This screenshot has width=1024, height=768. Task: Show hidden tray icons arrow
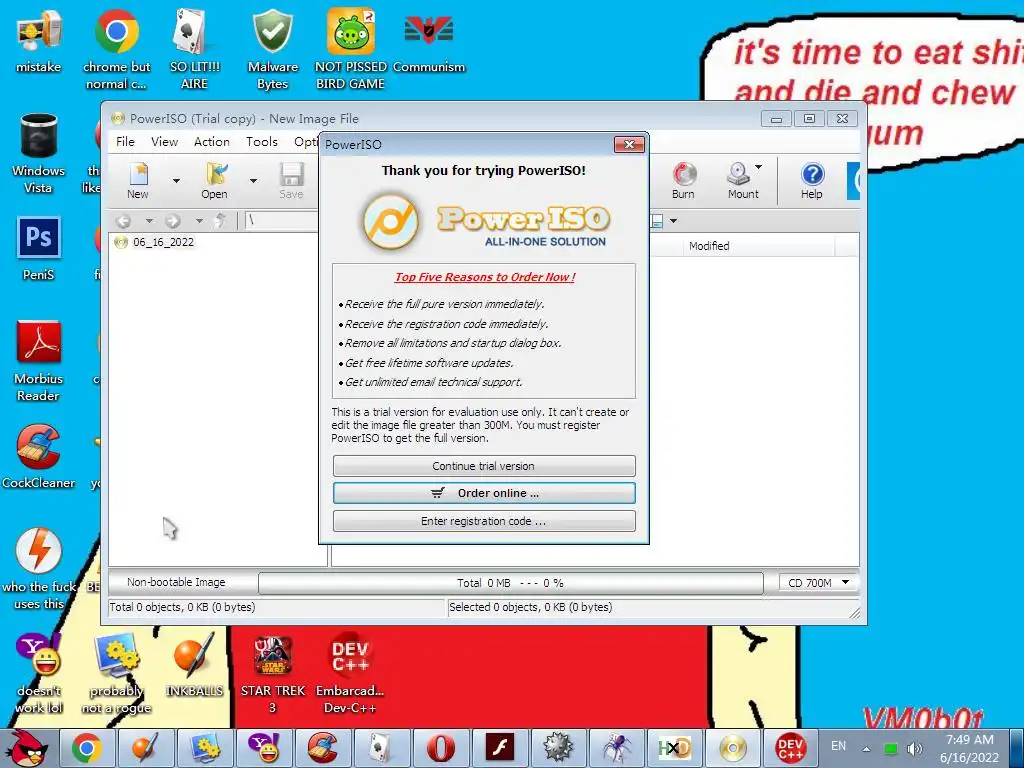click(x=867, y=749)
